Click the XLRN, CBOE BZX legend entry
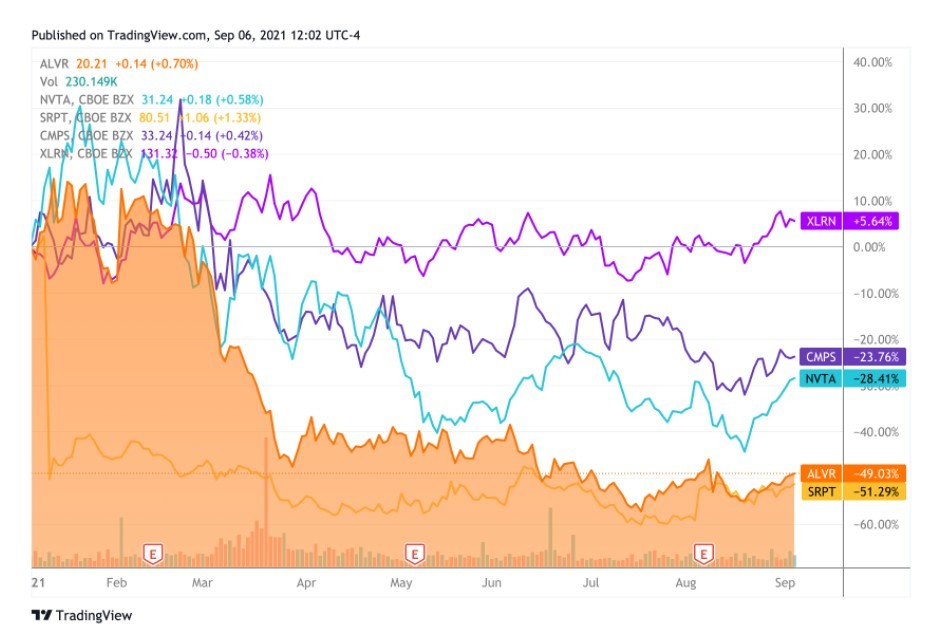 tap(86, 154)
